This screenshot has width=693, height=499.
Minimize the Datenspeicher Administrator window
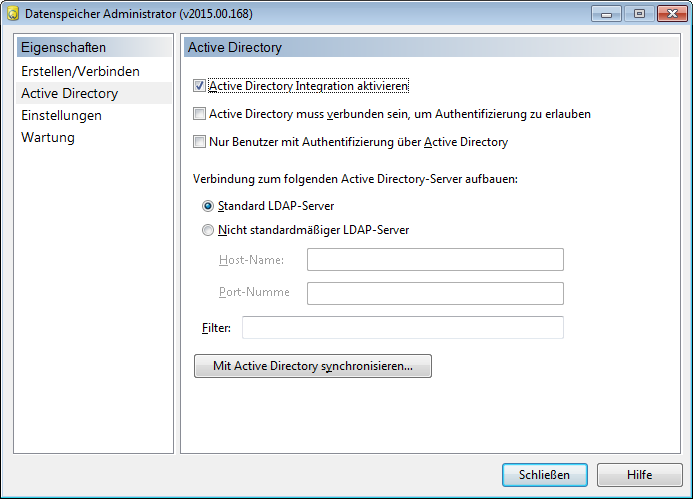606,14
